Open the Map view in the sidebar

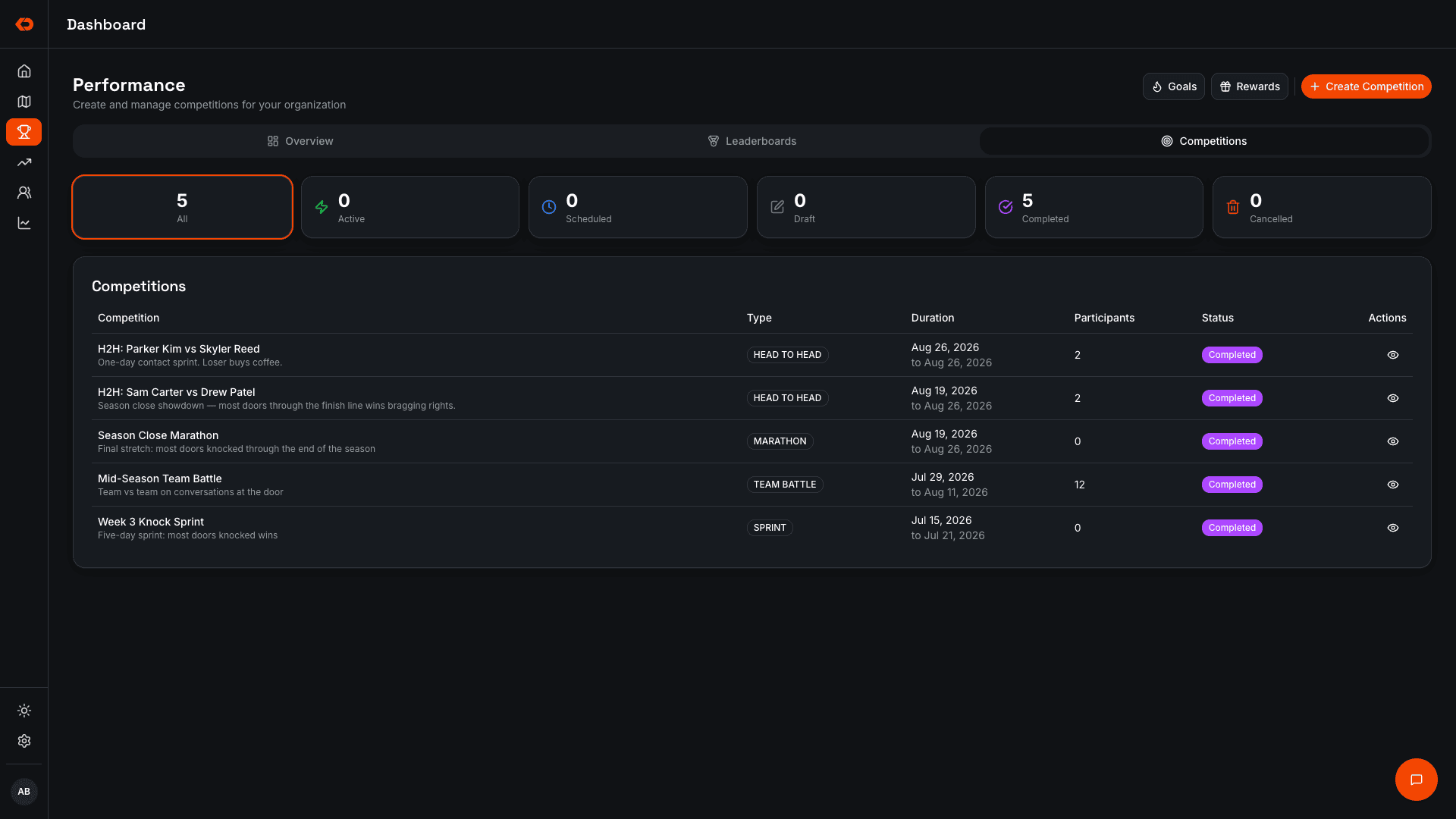24,102
